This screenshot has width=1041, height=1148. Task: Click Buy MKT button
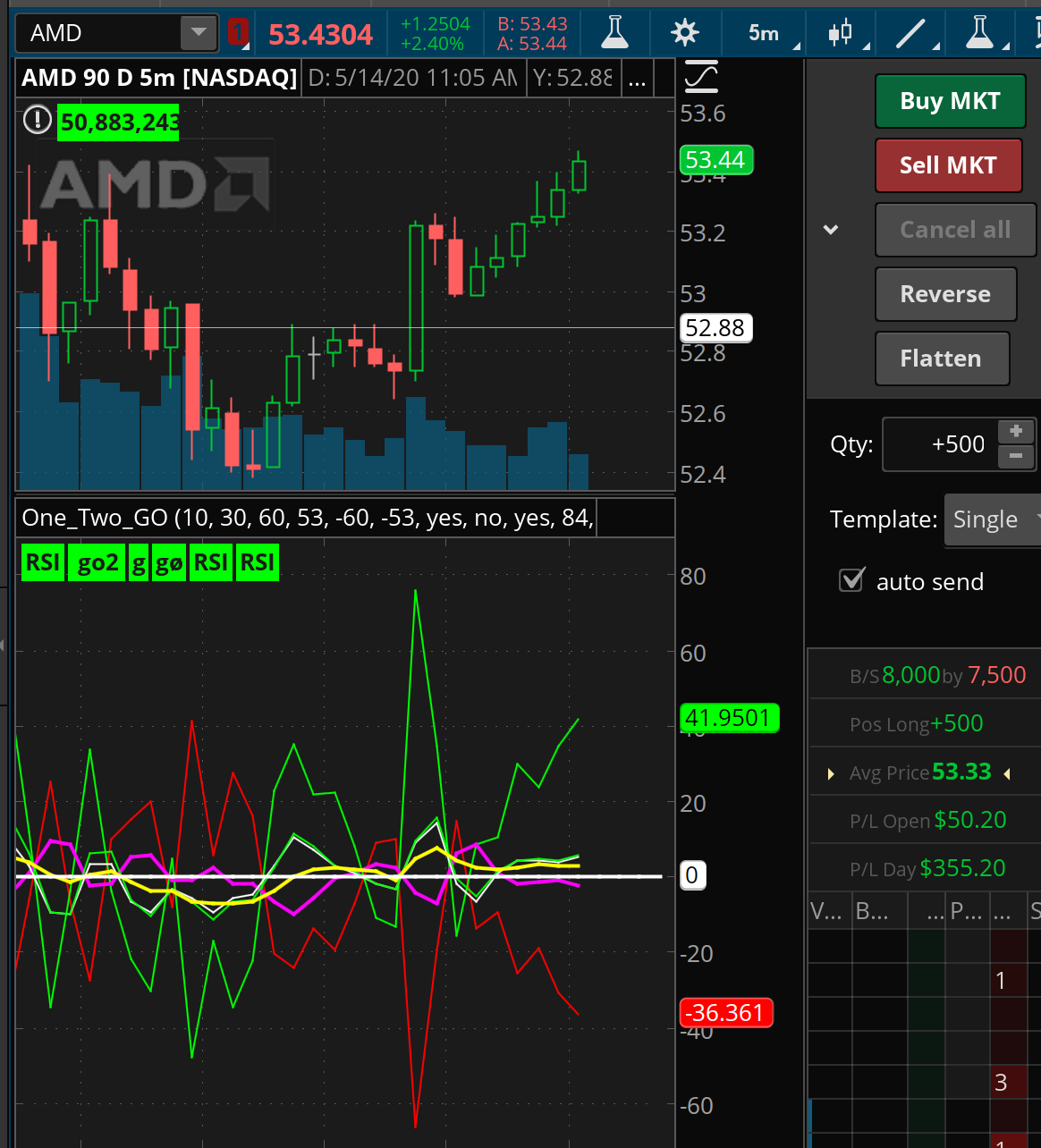pos(950,101)
